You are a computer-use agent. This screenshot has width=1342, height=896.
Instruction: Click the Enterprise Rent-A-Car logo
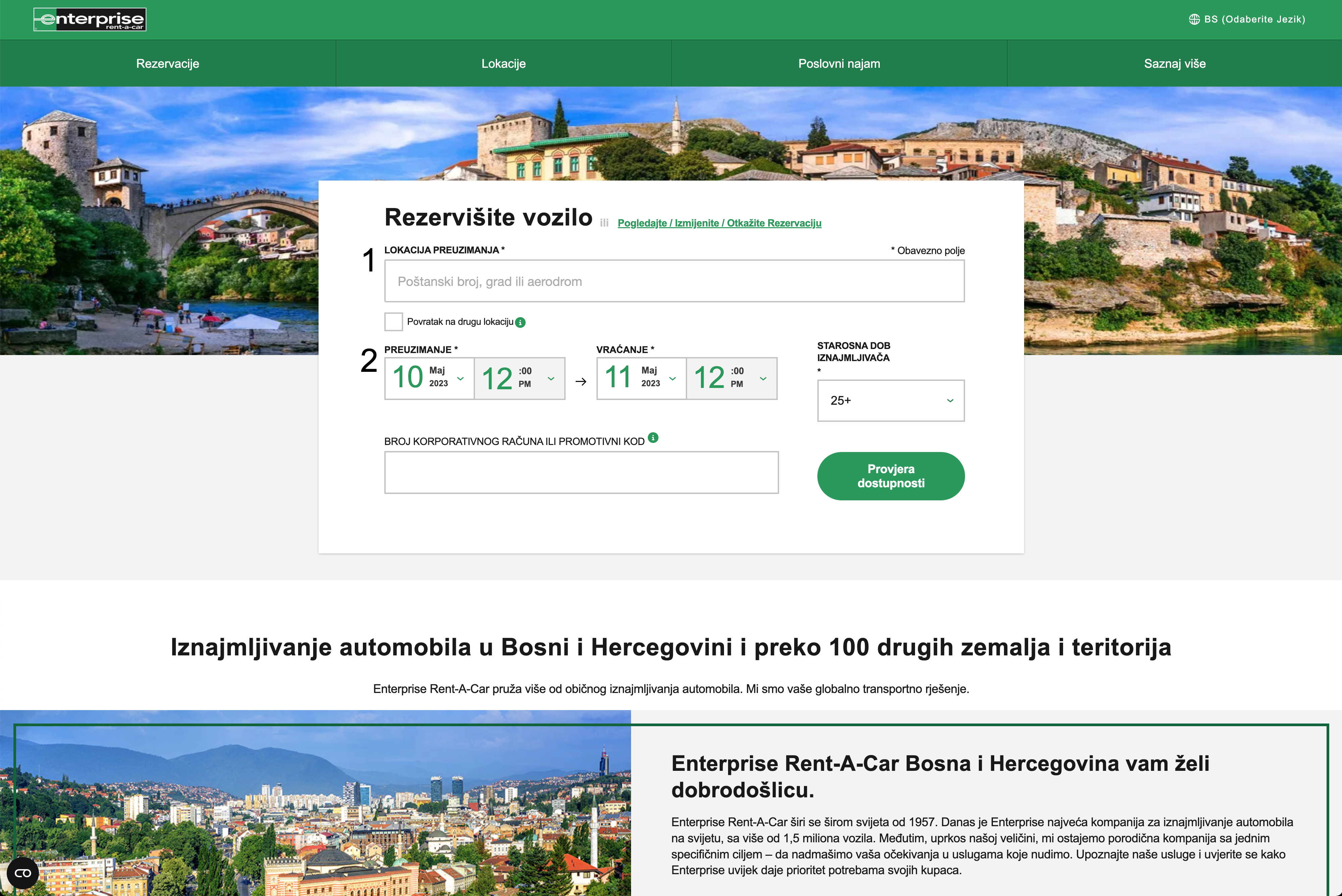click(90, 19)
